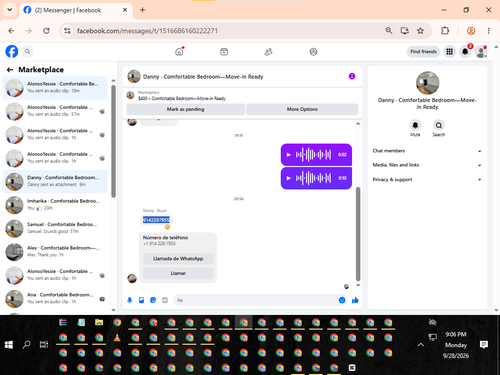Open Samuel chat saying Sounds good
This screenshot has height=375, width=500.
55,228
